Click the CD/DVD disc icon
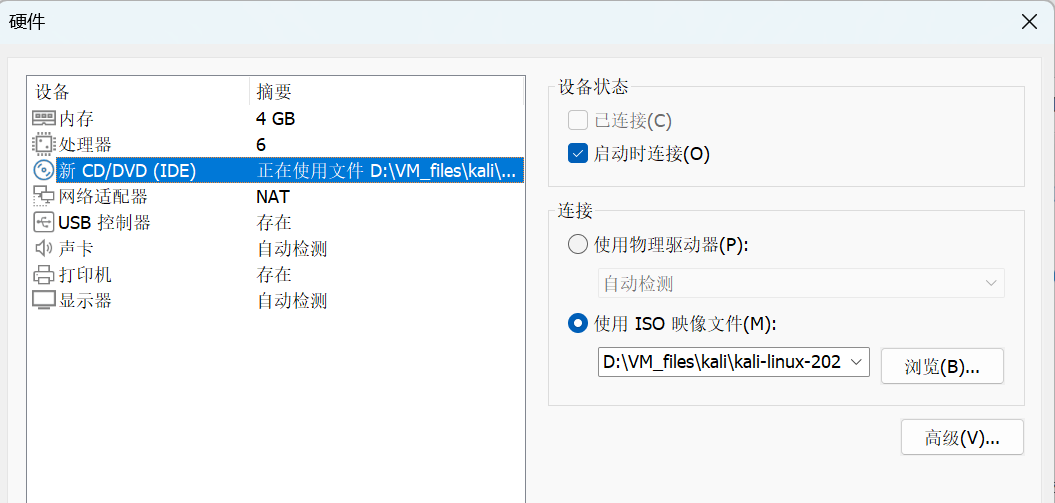The height and width of the screenshot is (503, 1055). 44,171
